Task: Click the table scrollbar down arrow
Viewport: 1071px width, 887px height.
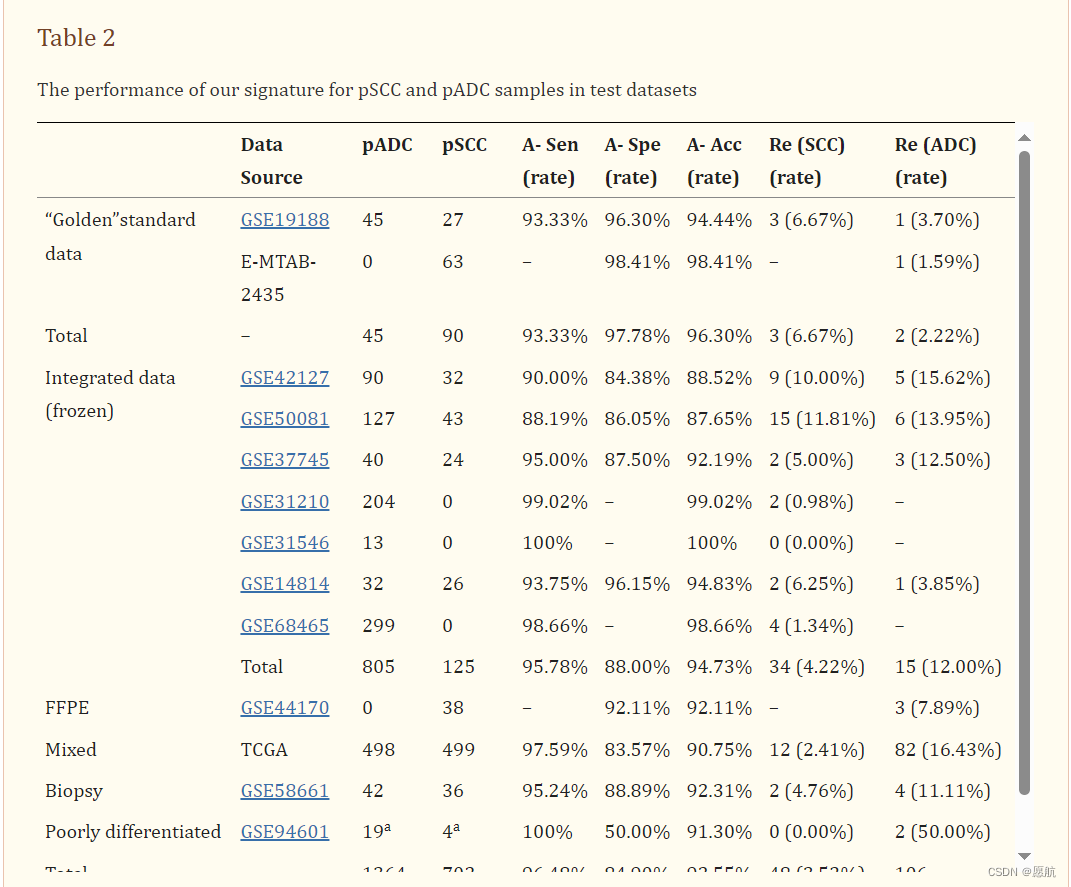Action: coord(1024,856)
